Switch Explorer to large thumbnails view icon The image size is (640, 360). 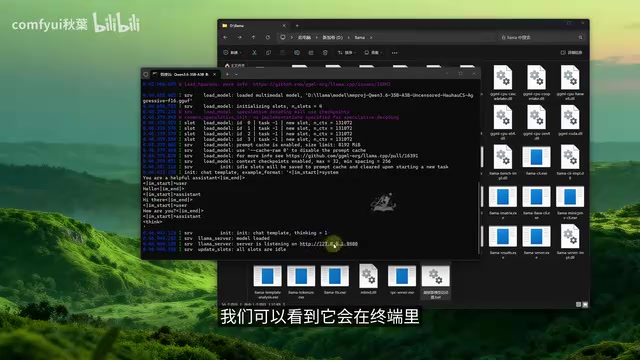[x=585, y=304]
